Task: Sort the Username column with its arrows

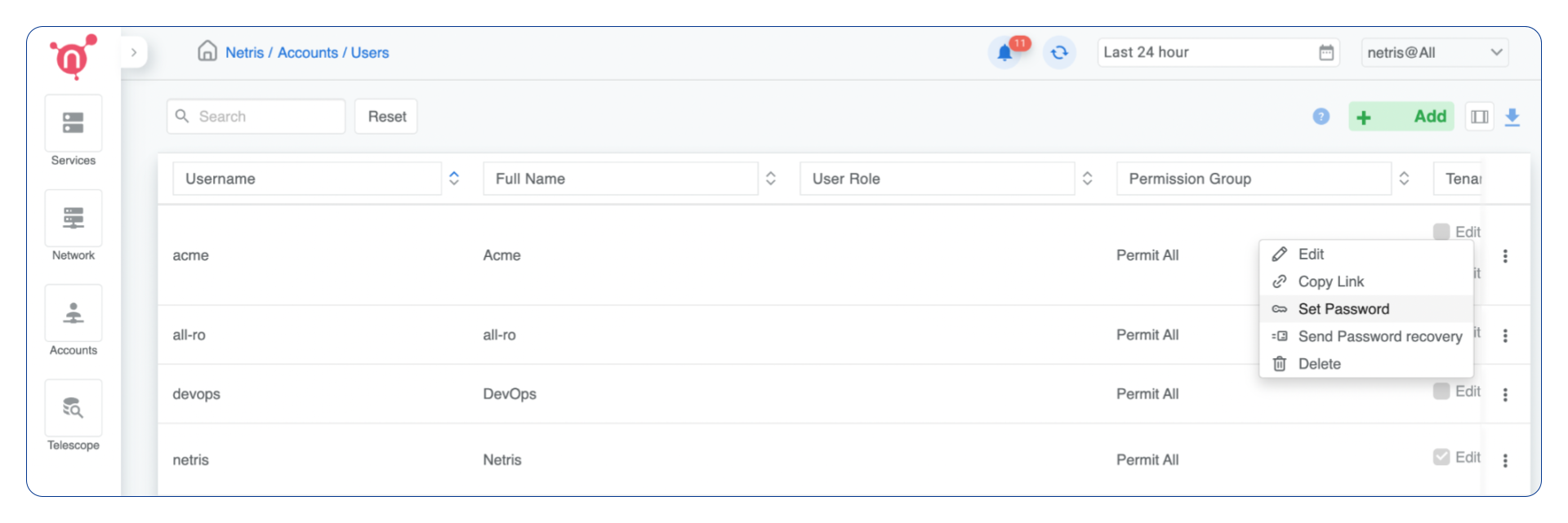Action: tap(454, 178)
